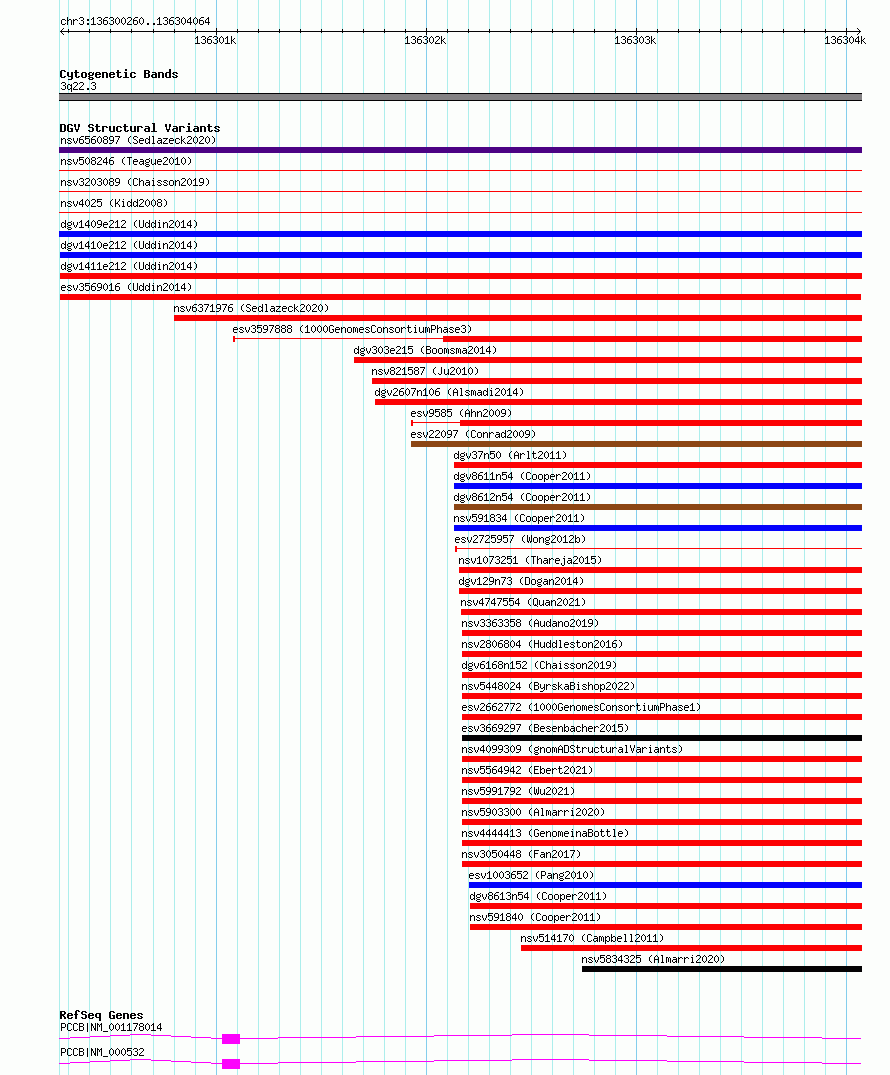Viewport: 890px width, 1075px height.
Task: Click the 136303k ruler tick label
Action: coord(635,40)
